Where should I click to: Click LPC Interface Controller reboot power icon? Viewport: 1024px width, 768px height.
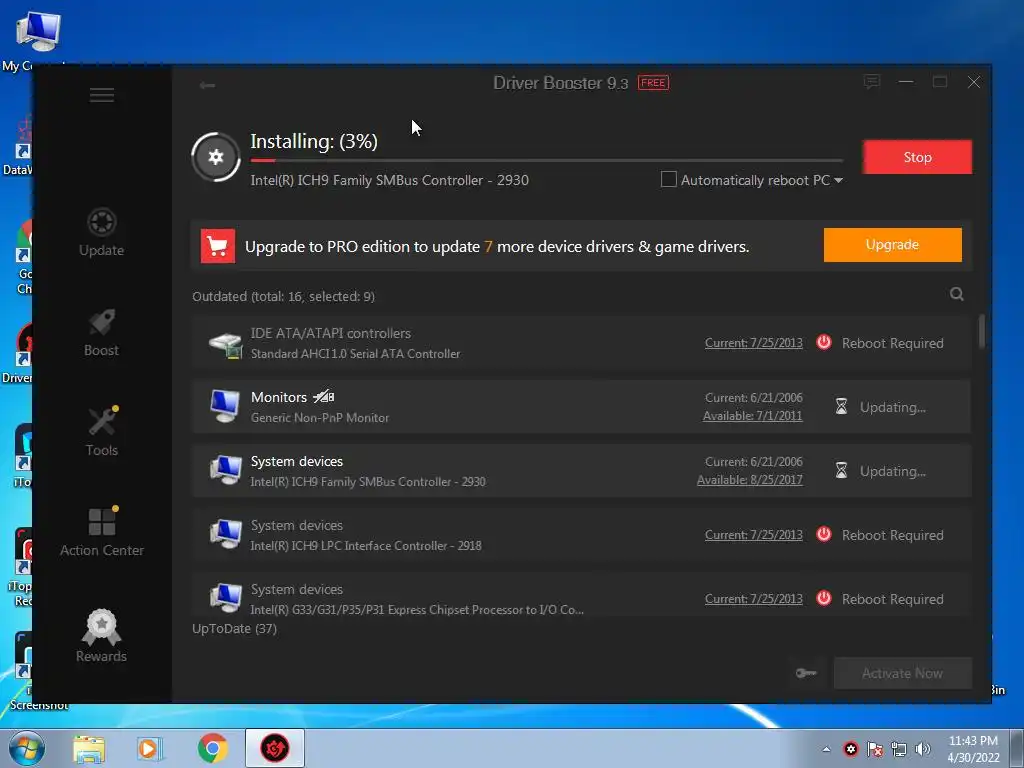pyautogui.click(x=824, y=534)
